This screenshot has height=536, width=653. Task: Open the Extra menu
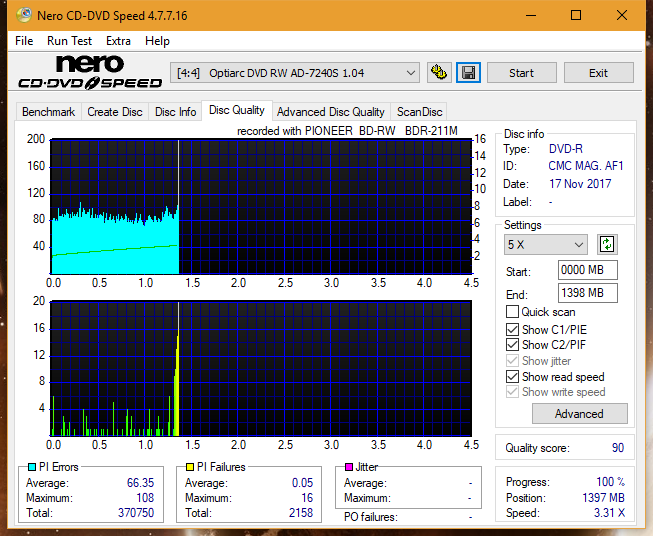coord(118,41)
